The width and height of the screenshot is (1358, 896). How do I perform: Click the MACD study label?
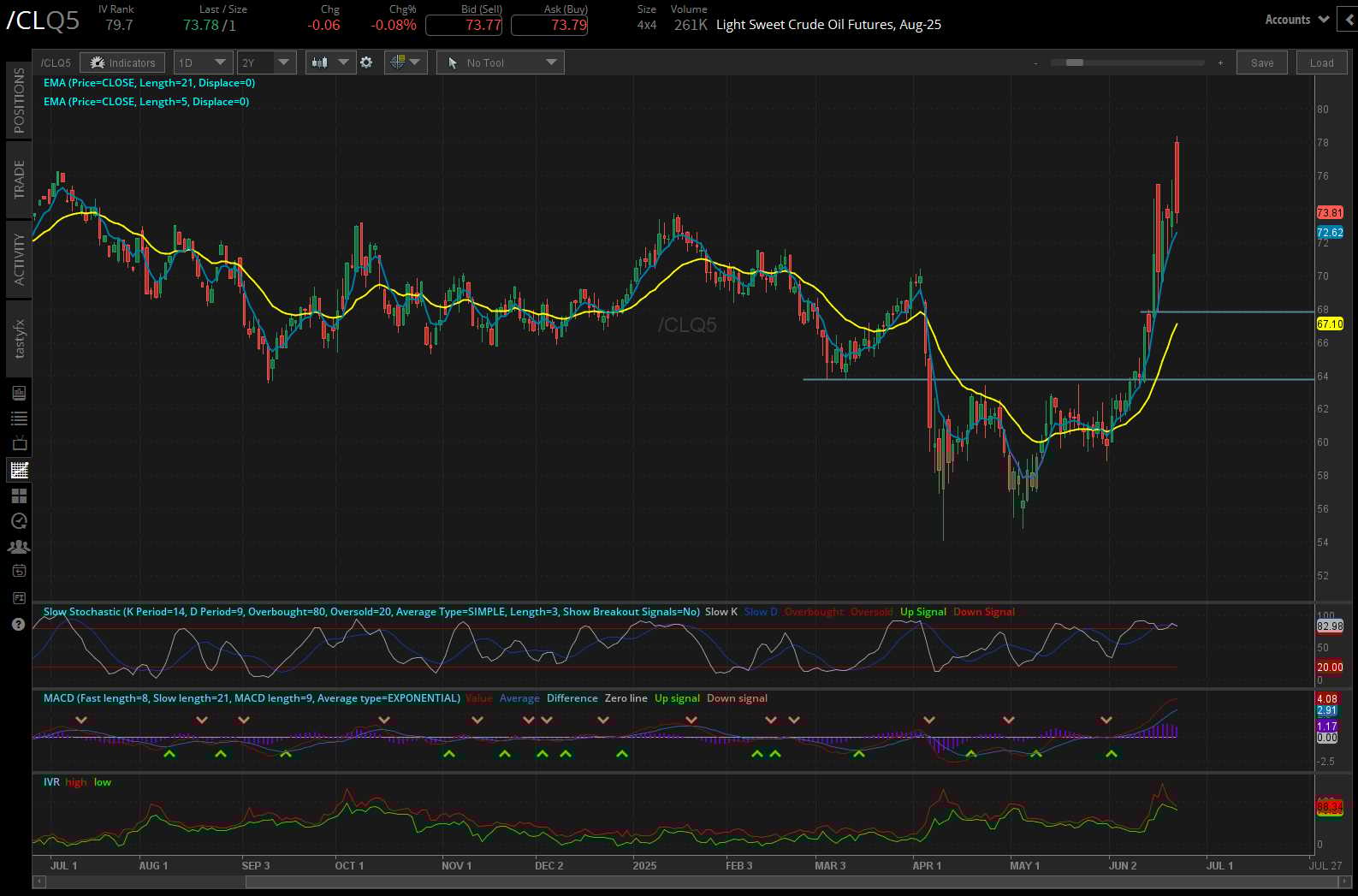pyautogui.click(x=252, y=698)
